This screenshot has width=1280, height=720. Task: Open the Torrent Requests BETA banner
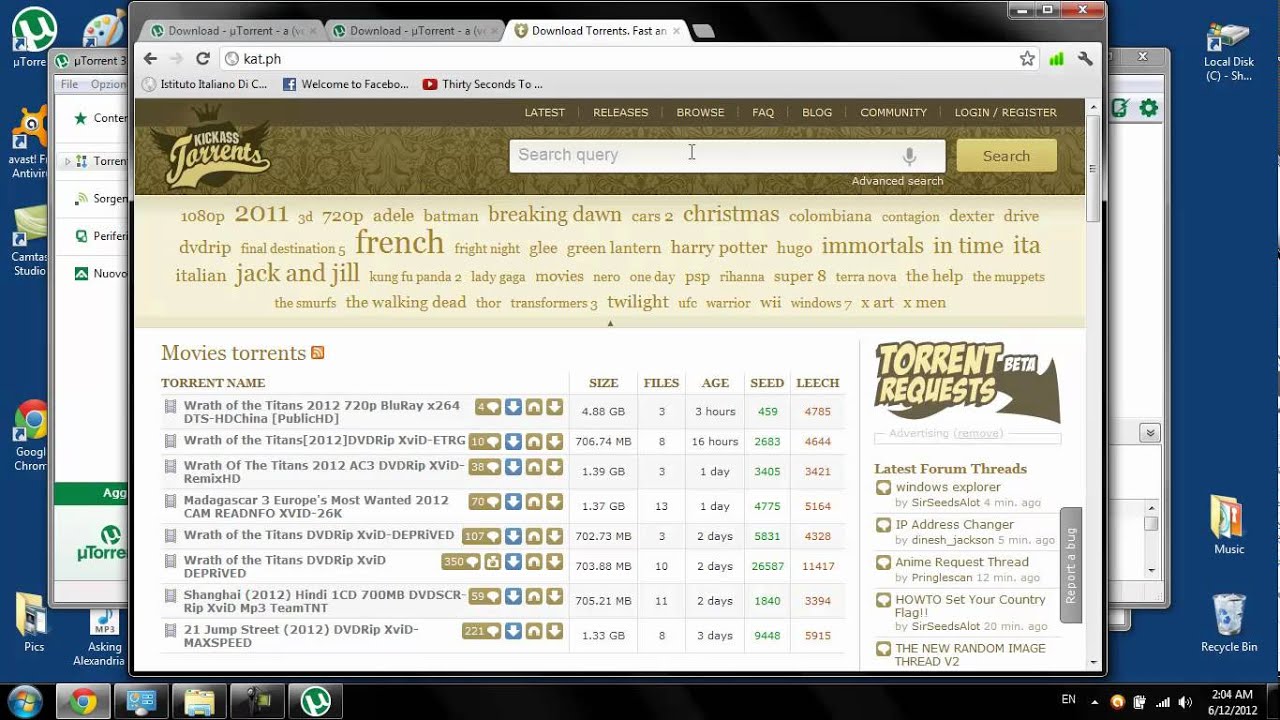tap(966, 382)
